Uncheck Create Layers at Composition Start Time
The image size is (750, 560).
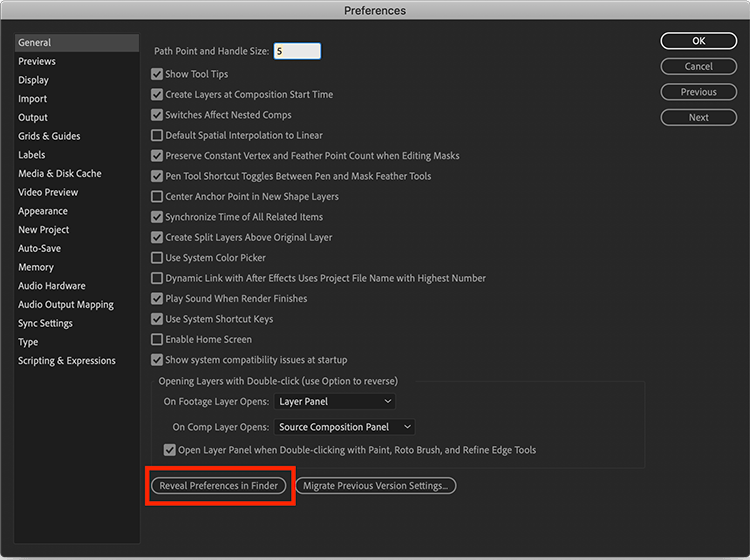157,95
